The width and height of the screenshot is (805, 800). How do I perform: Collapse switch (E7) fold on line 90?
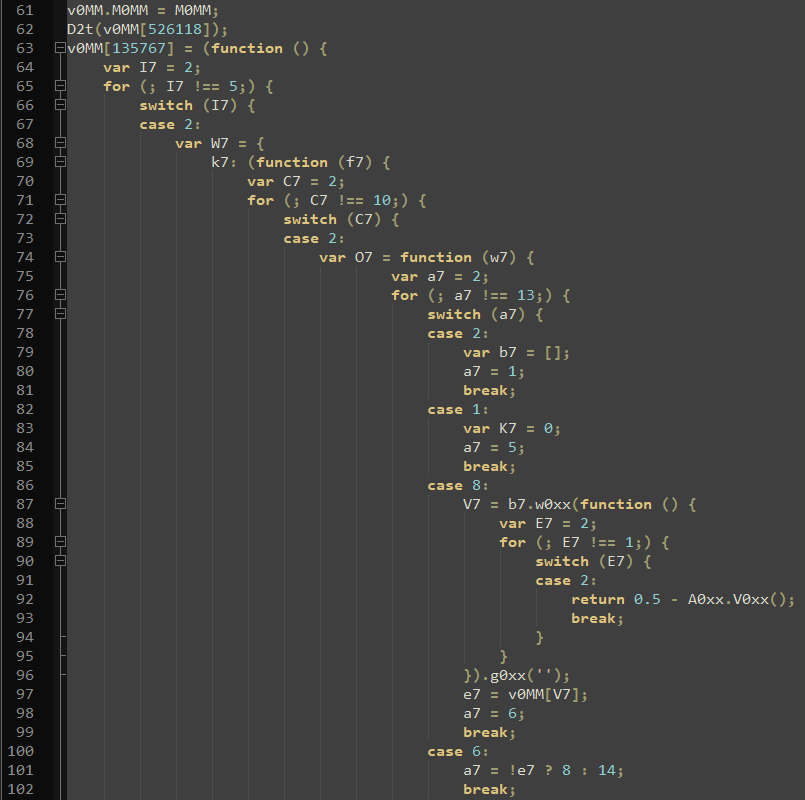(x=60, y=561)
